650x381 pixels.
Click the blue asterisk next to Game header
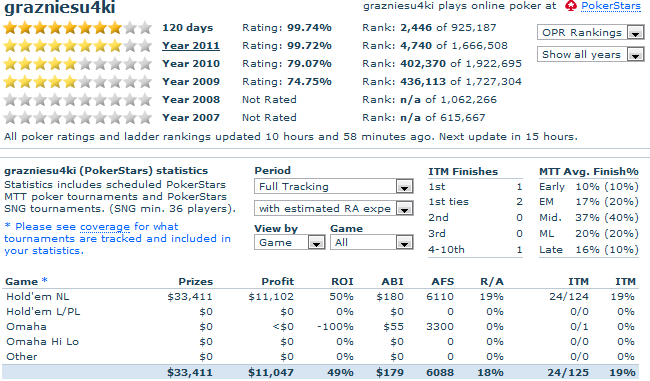coord(44,280)
